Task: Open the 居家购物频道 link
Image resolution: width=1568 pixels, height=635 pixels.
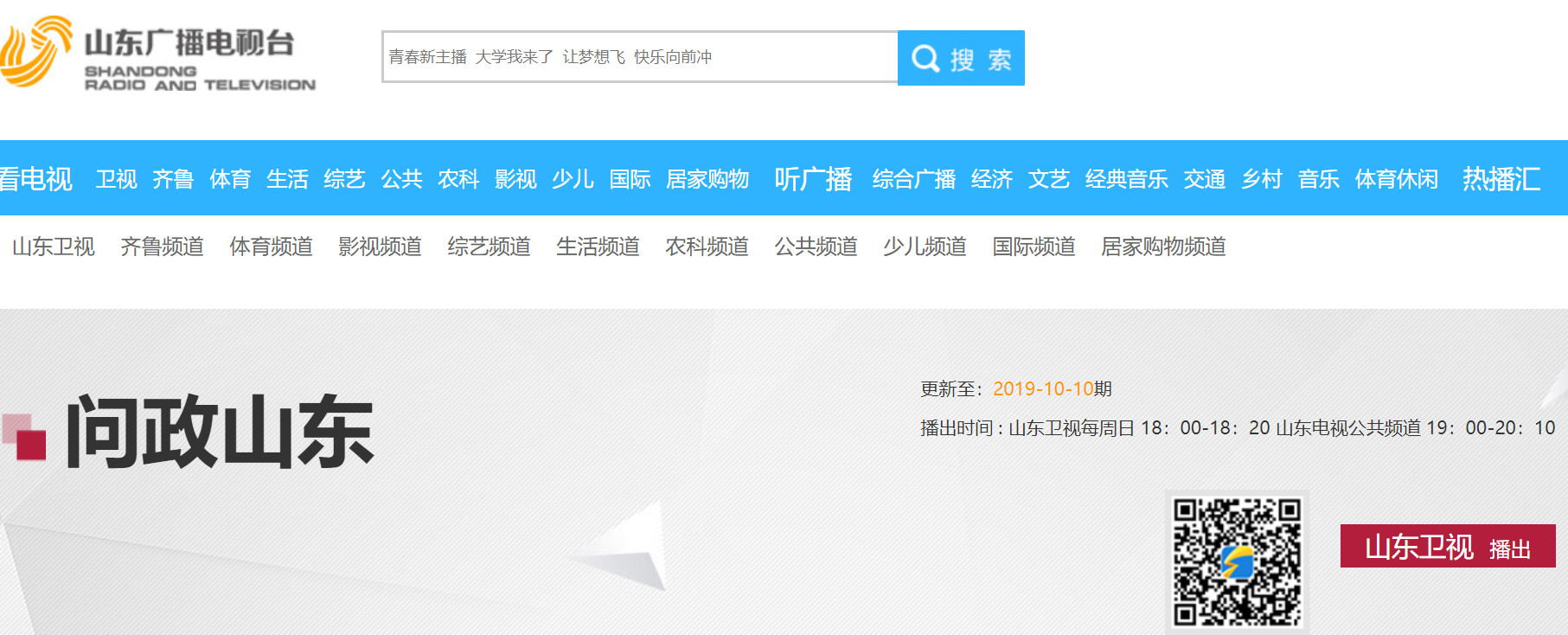Action: click(x=1164, y=247)
